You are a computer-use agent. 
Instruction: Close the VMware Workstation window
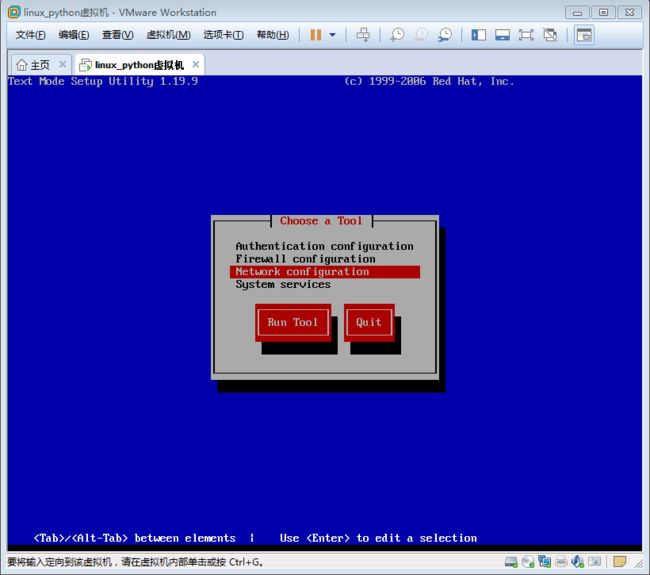pyautogui.click(x=630, y=12)
